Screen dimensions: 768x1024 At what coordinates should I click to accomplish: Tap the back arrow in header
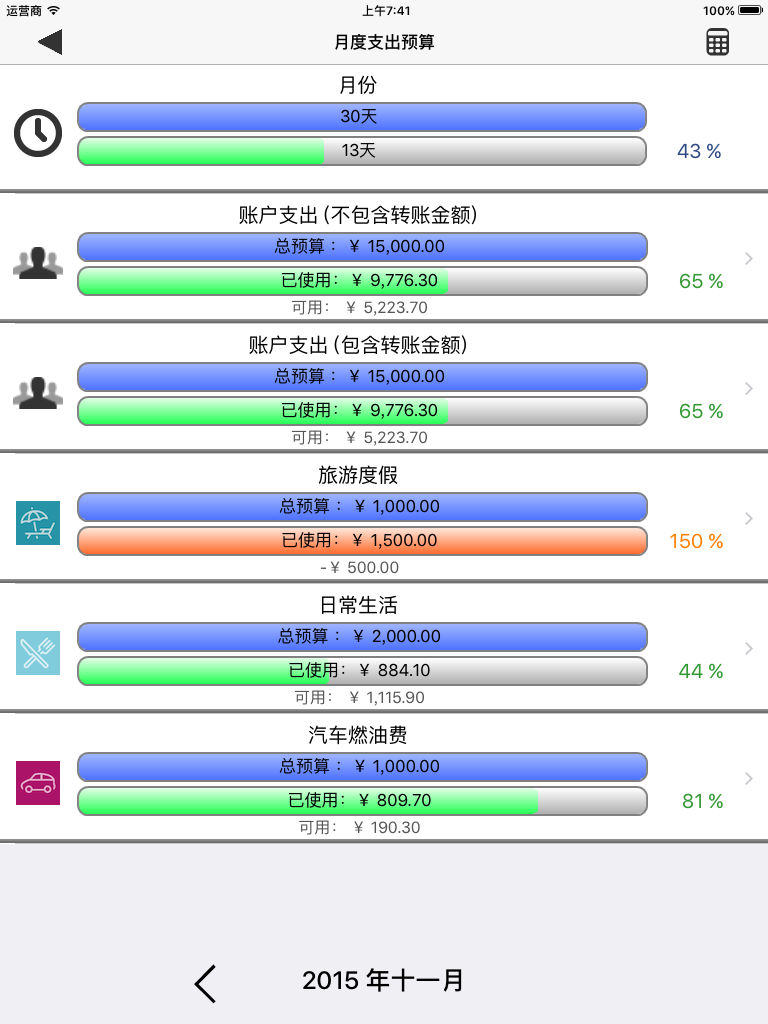click(50, 42)
